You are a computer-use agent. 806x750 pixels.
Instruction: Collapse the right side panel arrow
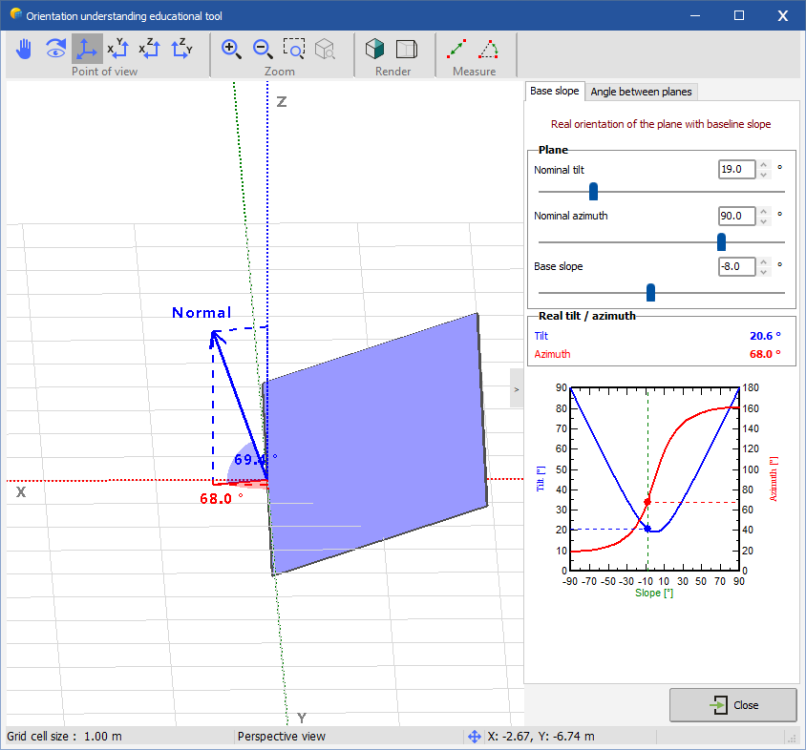coord(516,388)
